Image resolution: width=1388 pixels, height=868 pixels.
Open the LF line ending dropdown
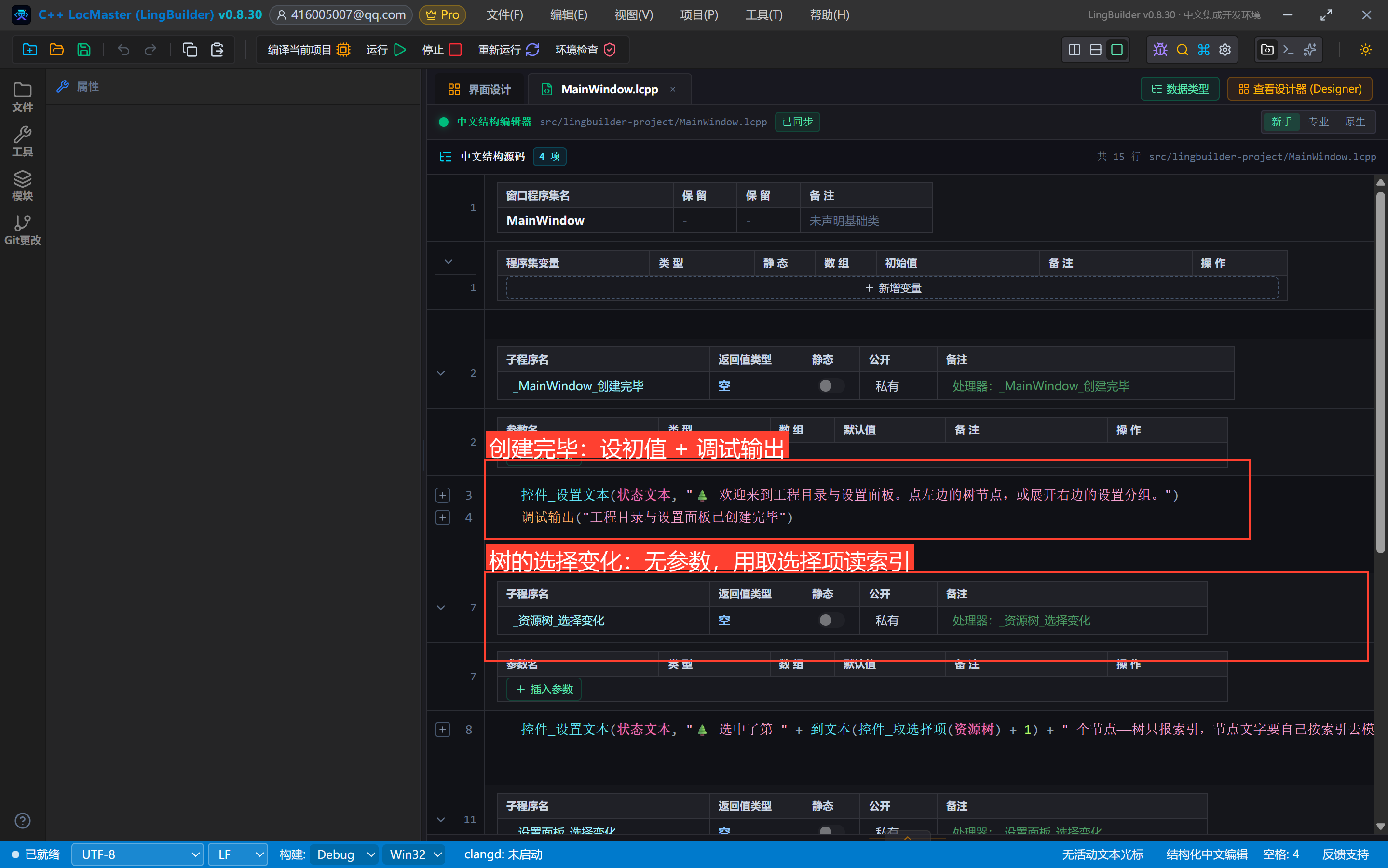pos(238,854)
